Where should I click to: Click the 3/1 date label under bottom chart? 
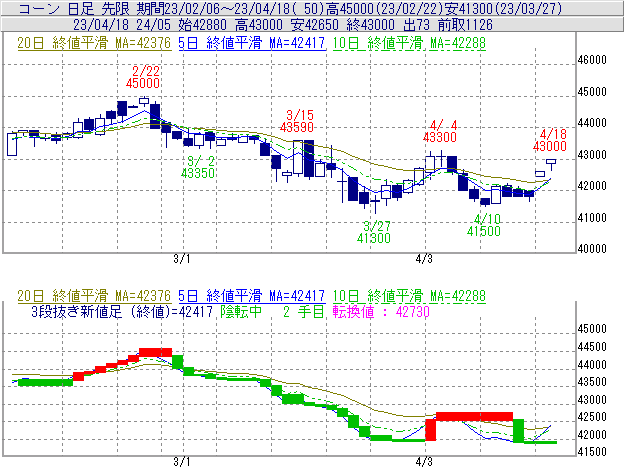[x=181, y=462]
